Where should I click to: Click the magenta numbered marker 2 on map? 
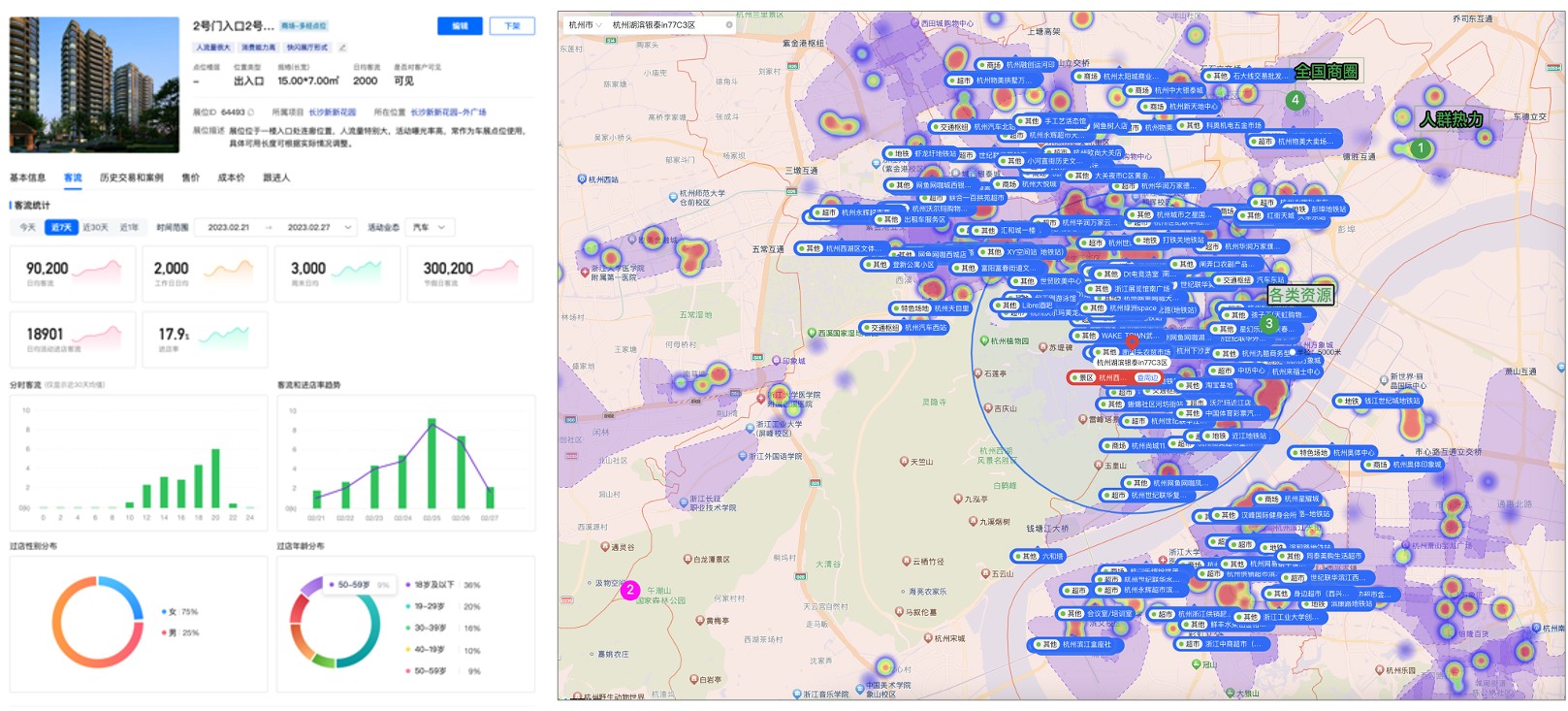pyautogui.click(x=630, y=590)
